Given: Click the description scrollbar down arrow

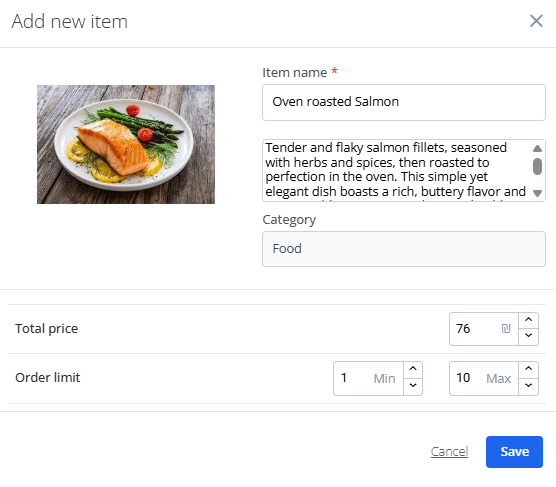Looking at the screenshot, I should coord(538,193).
